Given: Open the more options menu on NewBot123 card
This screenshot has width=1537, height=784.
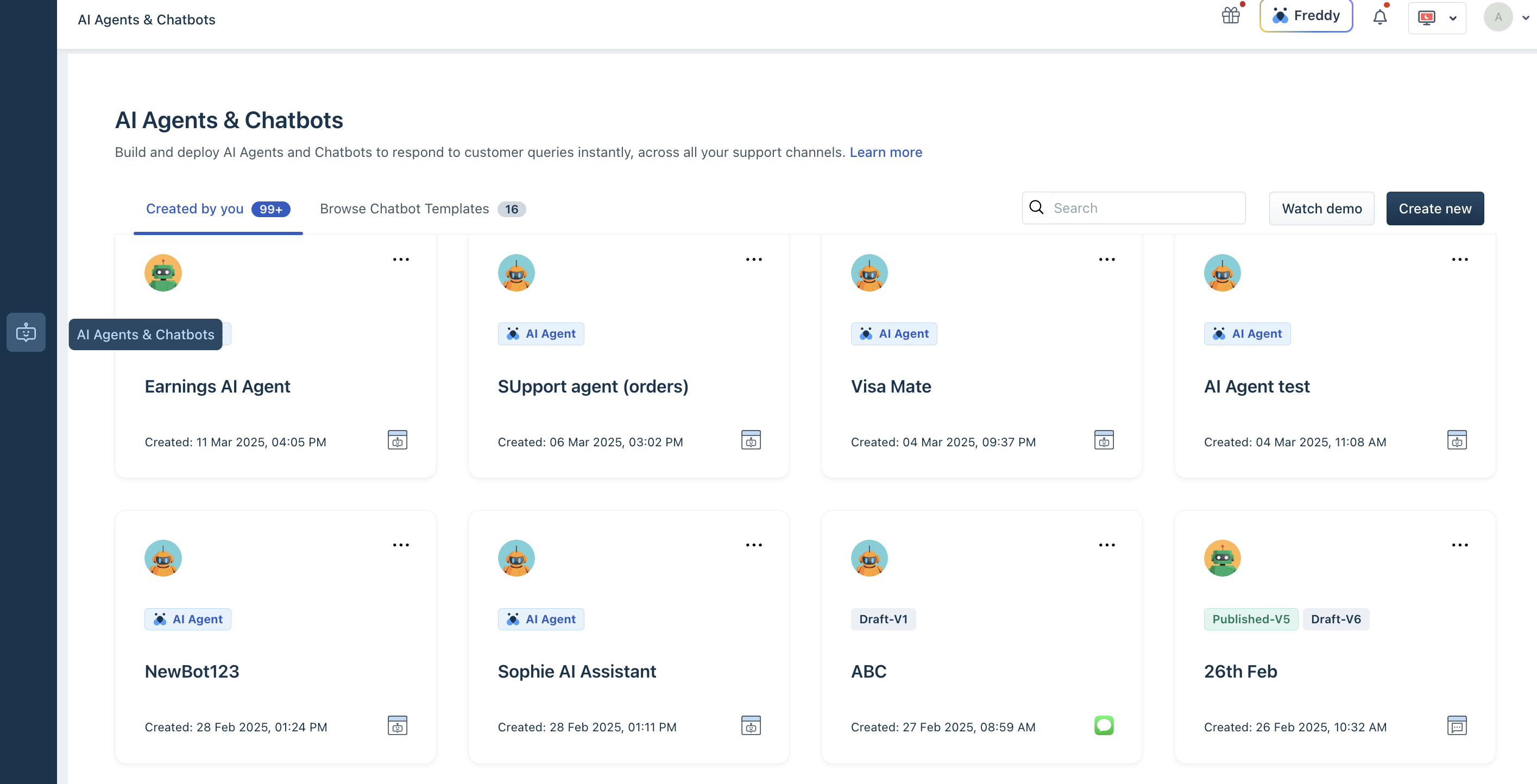Looking at the screenshot, I should click(401, 545).
